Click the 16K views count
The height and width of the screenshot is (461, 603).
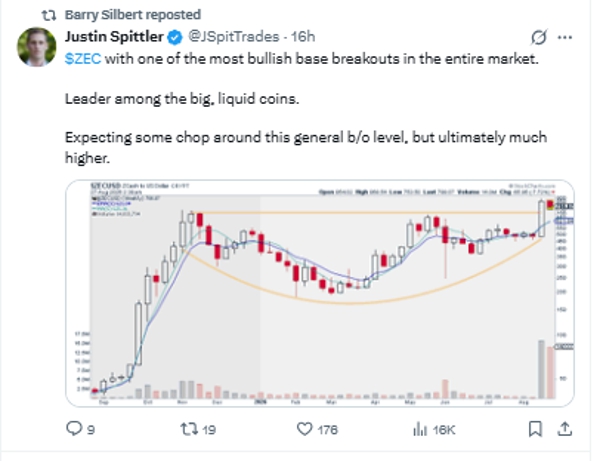point(444,429)
